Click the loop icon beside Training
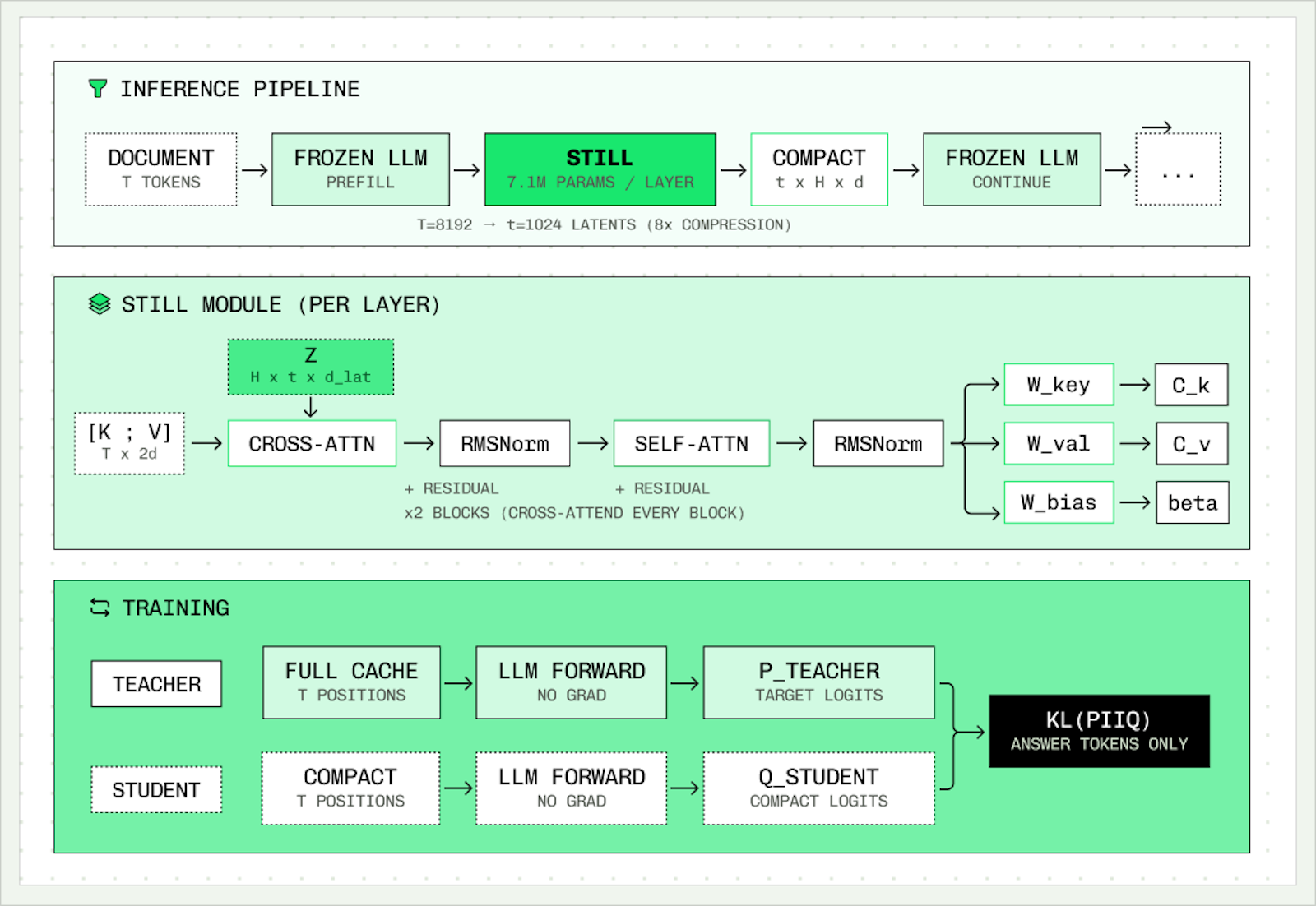Screen dimensions: 1316x906 point(100,608)
